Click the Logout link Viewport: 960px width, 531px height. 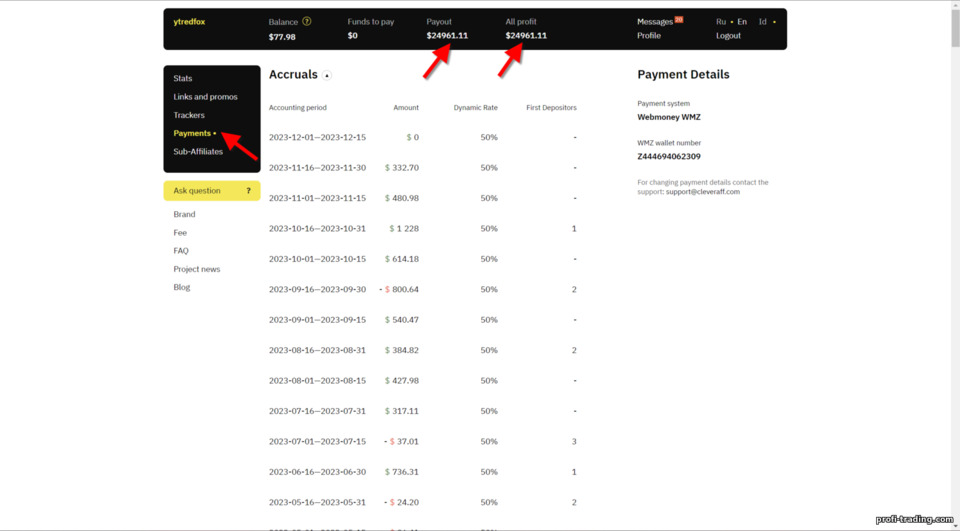[x=728, y=36]
